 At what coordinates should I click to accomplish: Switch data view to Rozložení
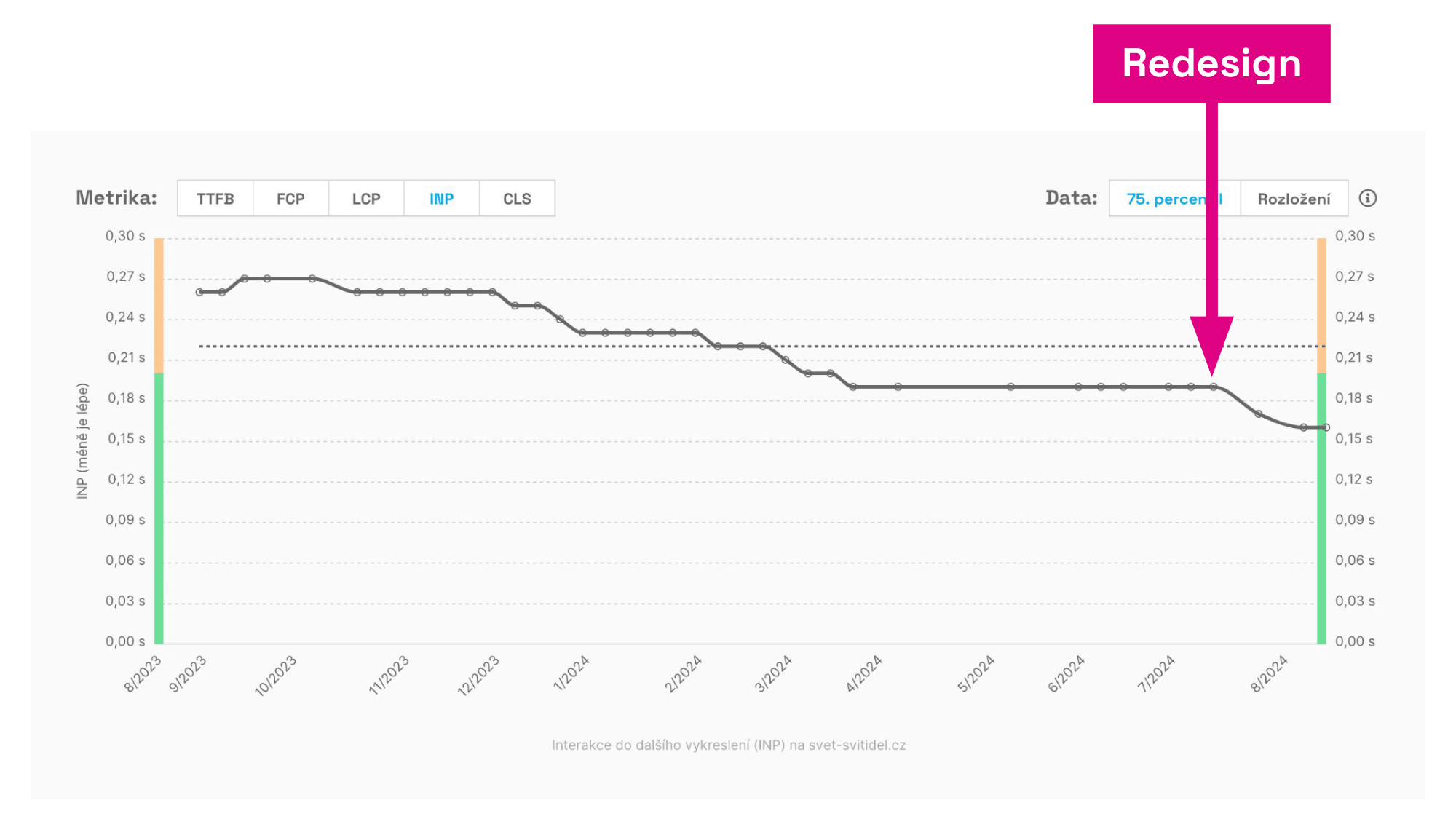click(1294, 199)
